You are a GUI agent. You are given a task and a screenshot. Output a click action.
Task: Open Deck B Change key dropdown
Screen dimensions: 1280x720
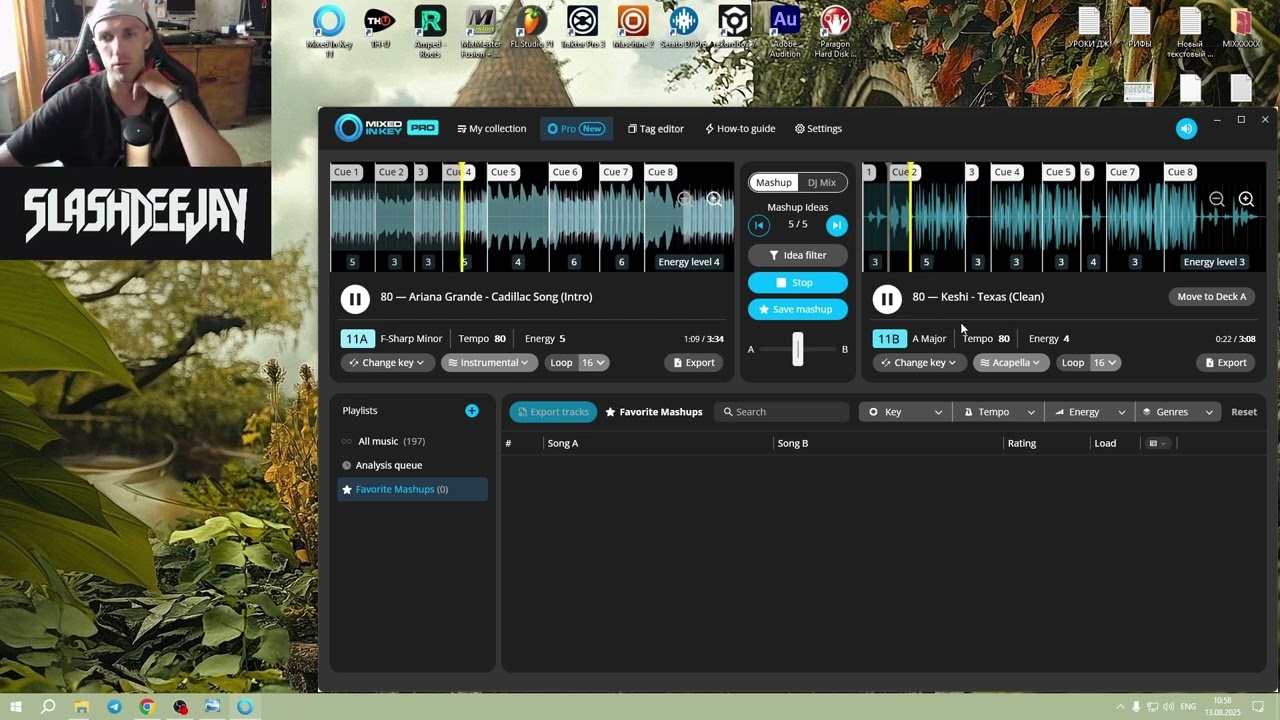click(919, 363)
